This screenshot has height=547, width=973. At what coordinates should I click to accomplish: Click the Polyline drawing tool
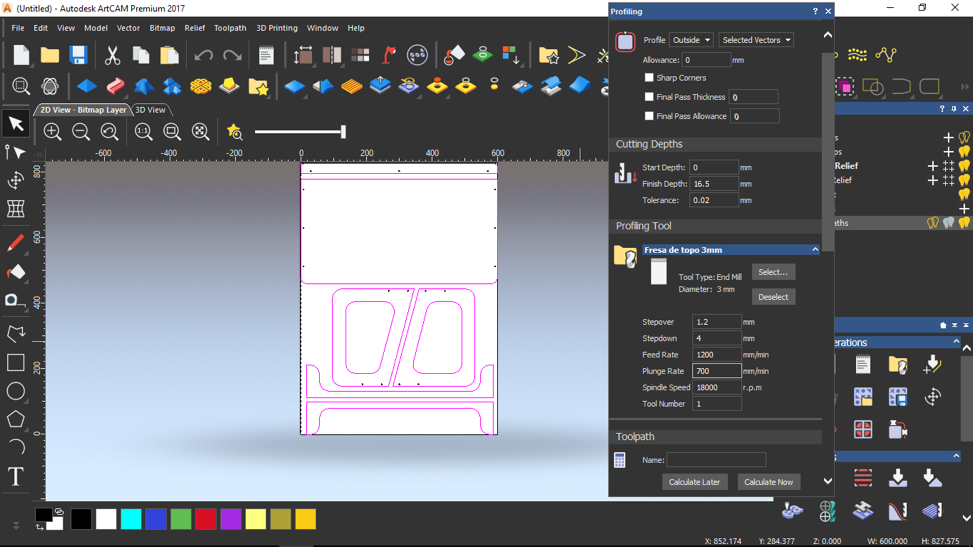16,334
